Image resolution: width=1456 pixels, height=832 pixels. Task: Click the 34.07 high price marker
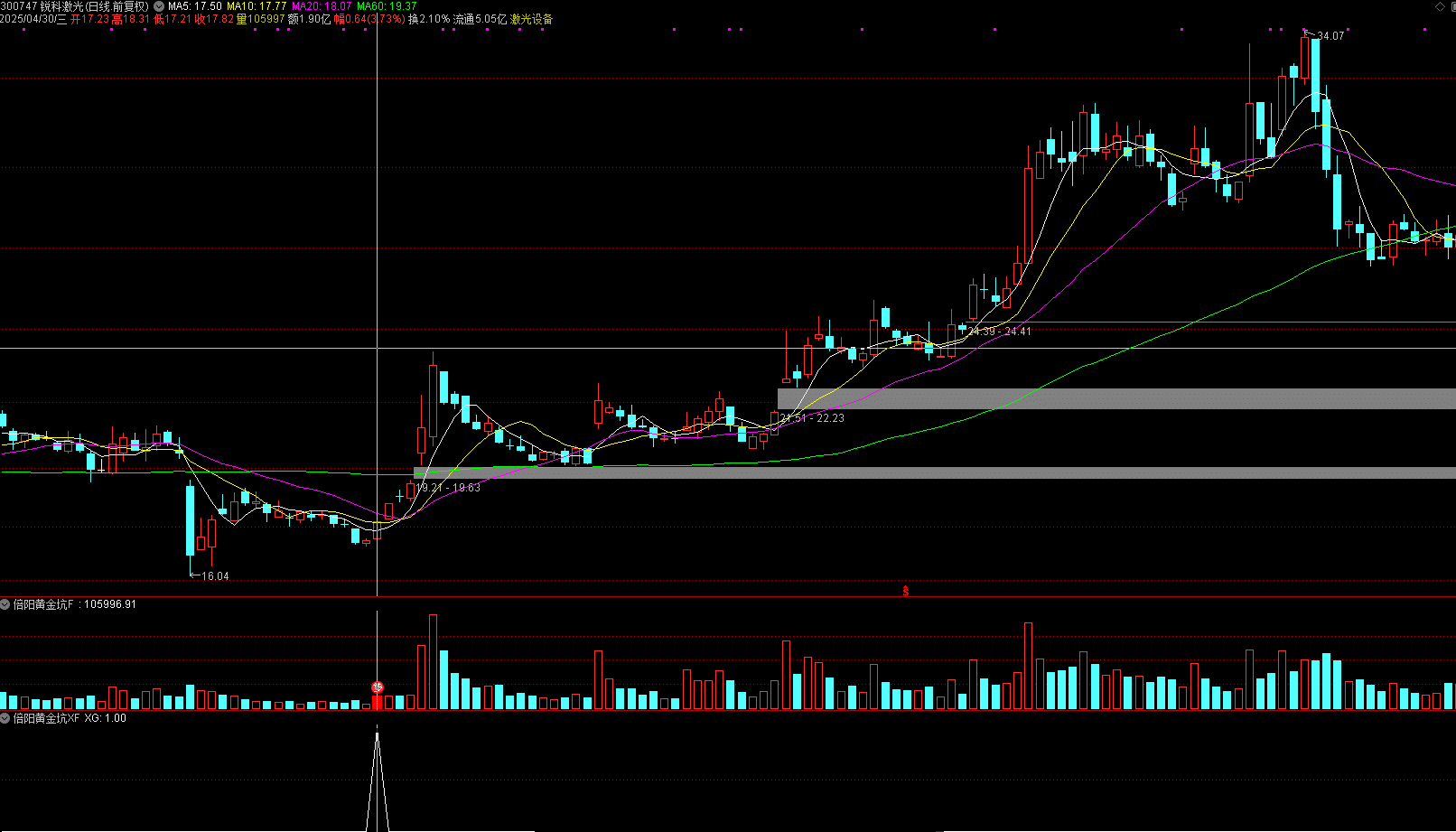click(x=1330, y=36)
